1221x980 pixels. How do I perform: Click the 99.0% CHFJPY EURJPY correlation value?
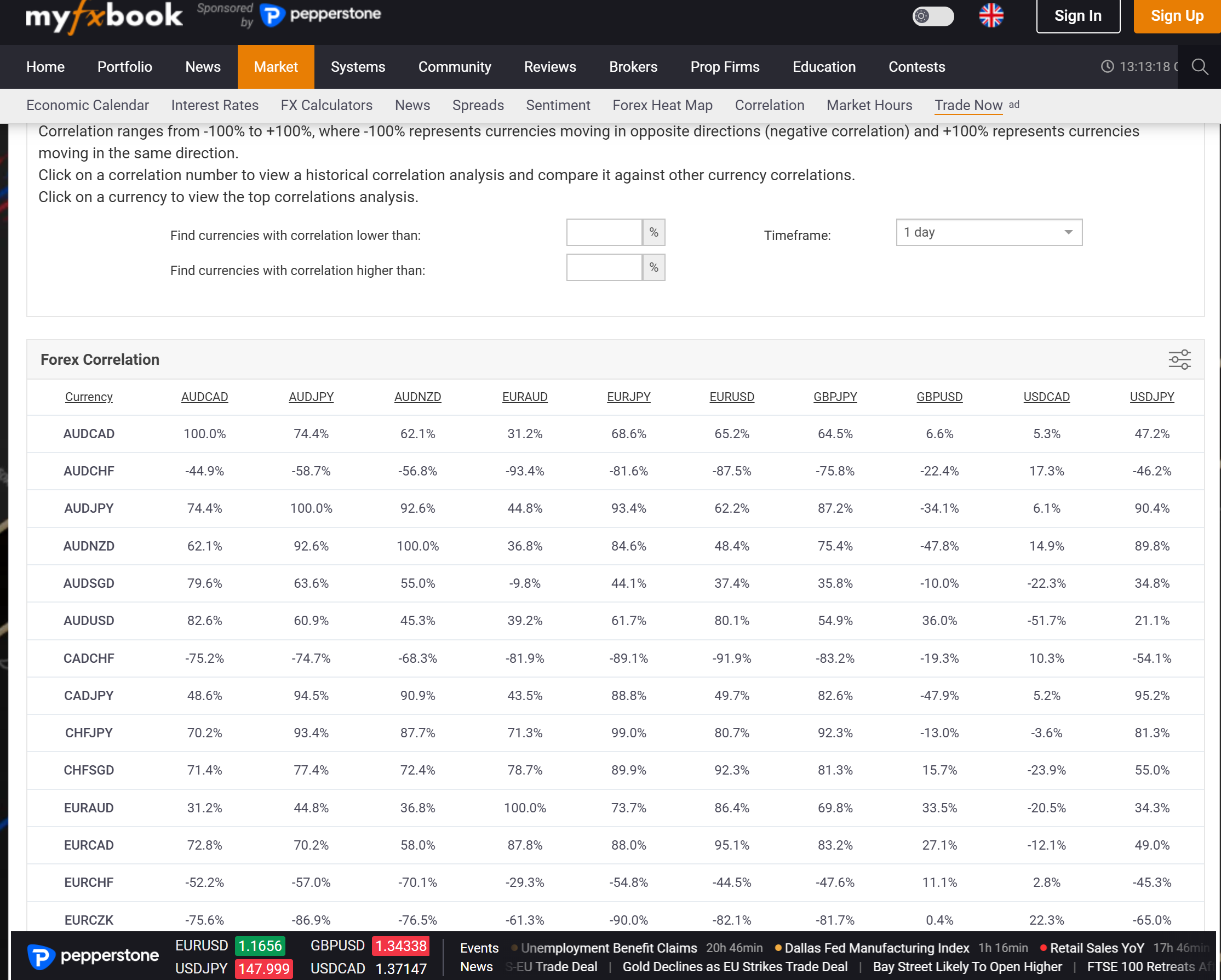(628, 732)
